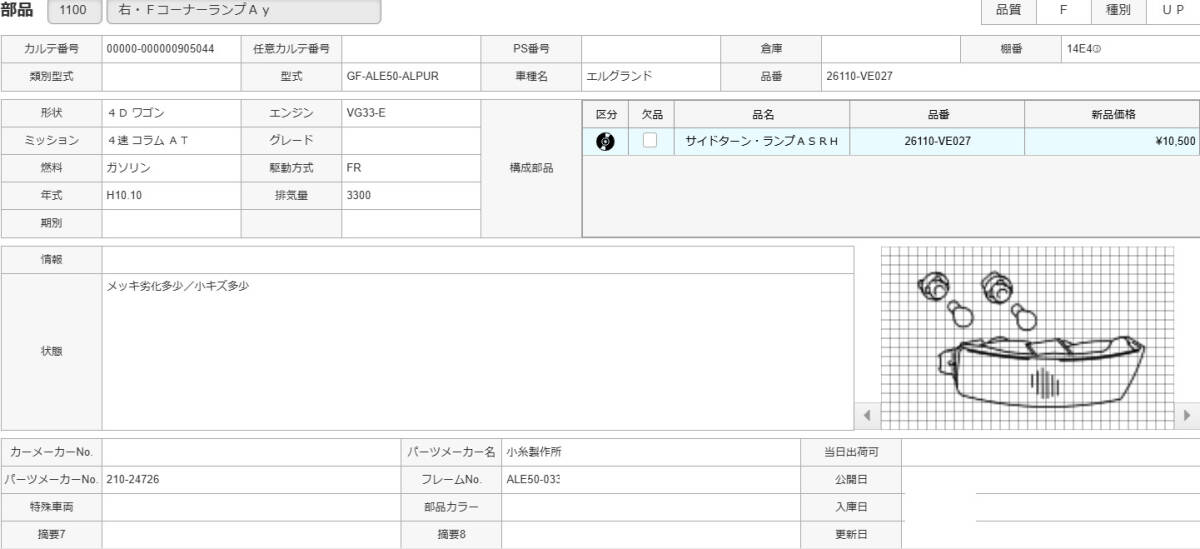
Task: Click the 欠品 column header
Action: tap(652, 115)
